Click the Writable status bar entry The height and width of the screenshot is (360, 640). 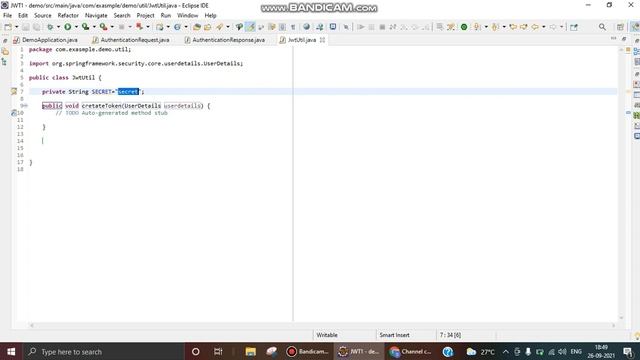pyautogui.click(x=327, y=335)
